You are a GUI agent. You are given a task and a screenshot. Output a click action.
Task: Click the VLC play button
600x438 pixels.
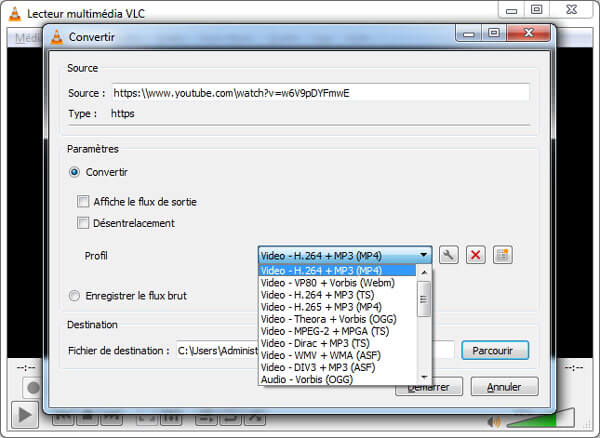[25, 415]
